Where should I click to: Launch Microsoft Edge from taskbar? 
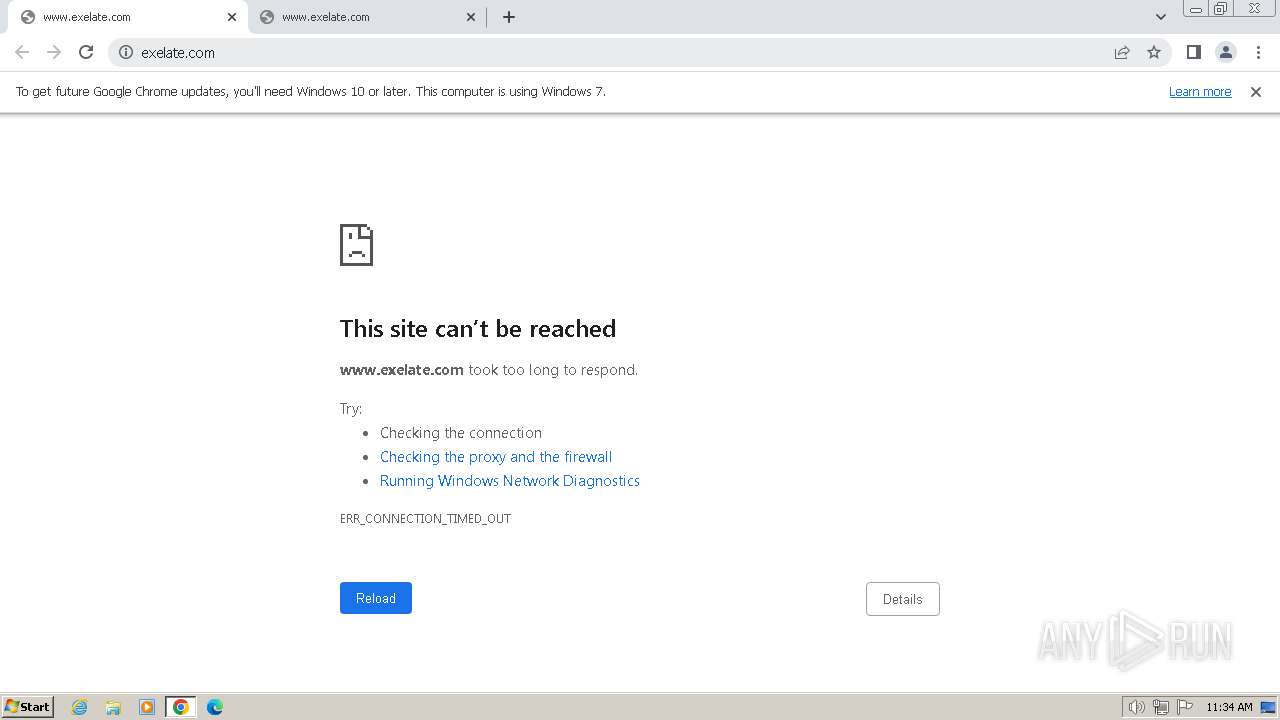215,707
